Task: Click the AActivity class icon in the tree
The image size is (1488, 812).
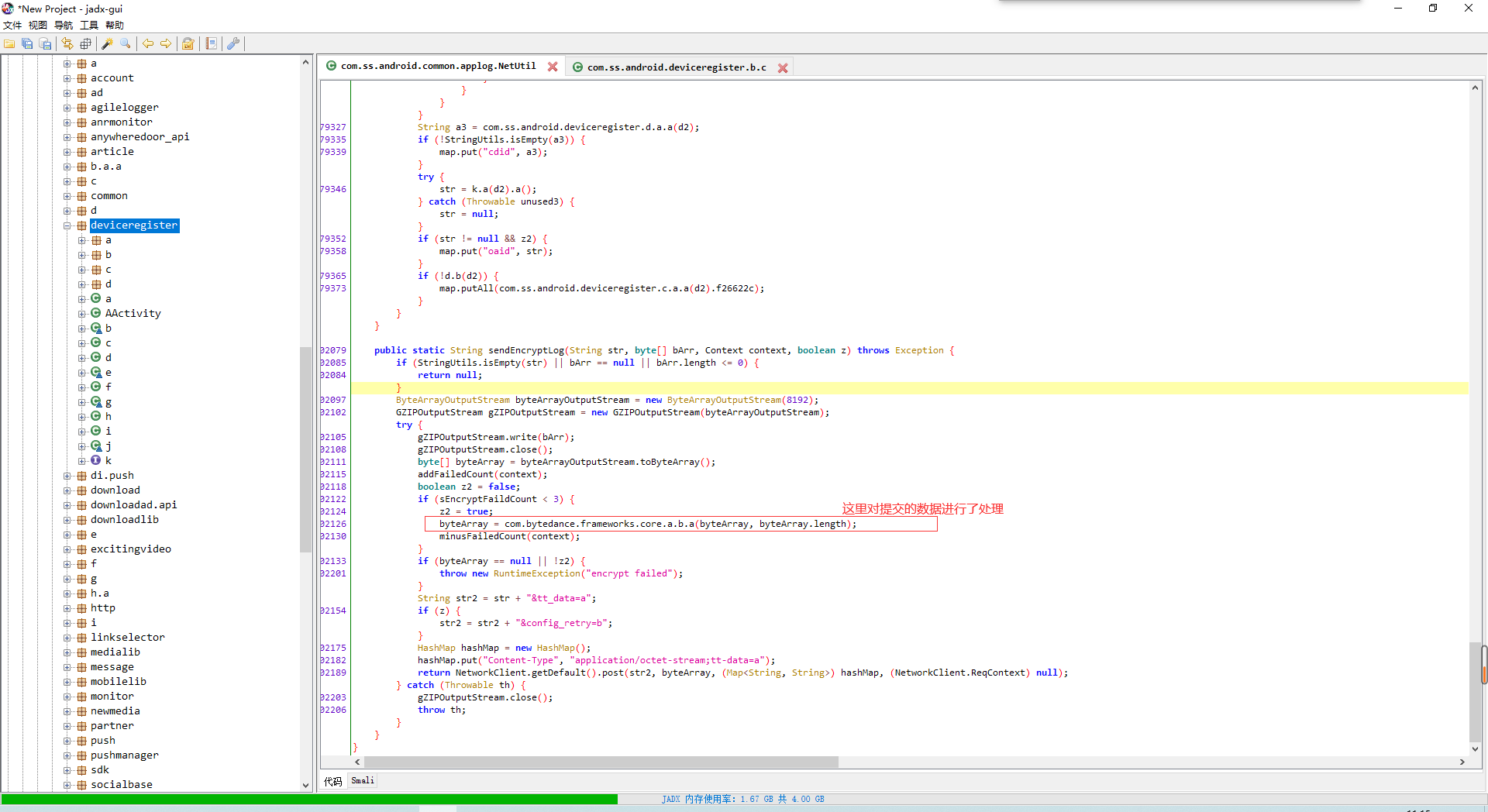Action: [96, 313]
